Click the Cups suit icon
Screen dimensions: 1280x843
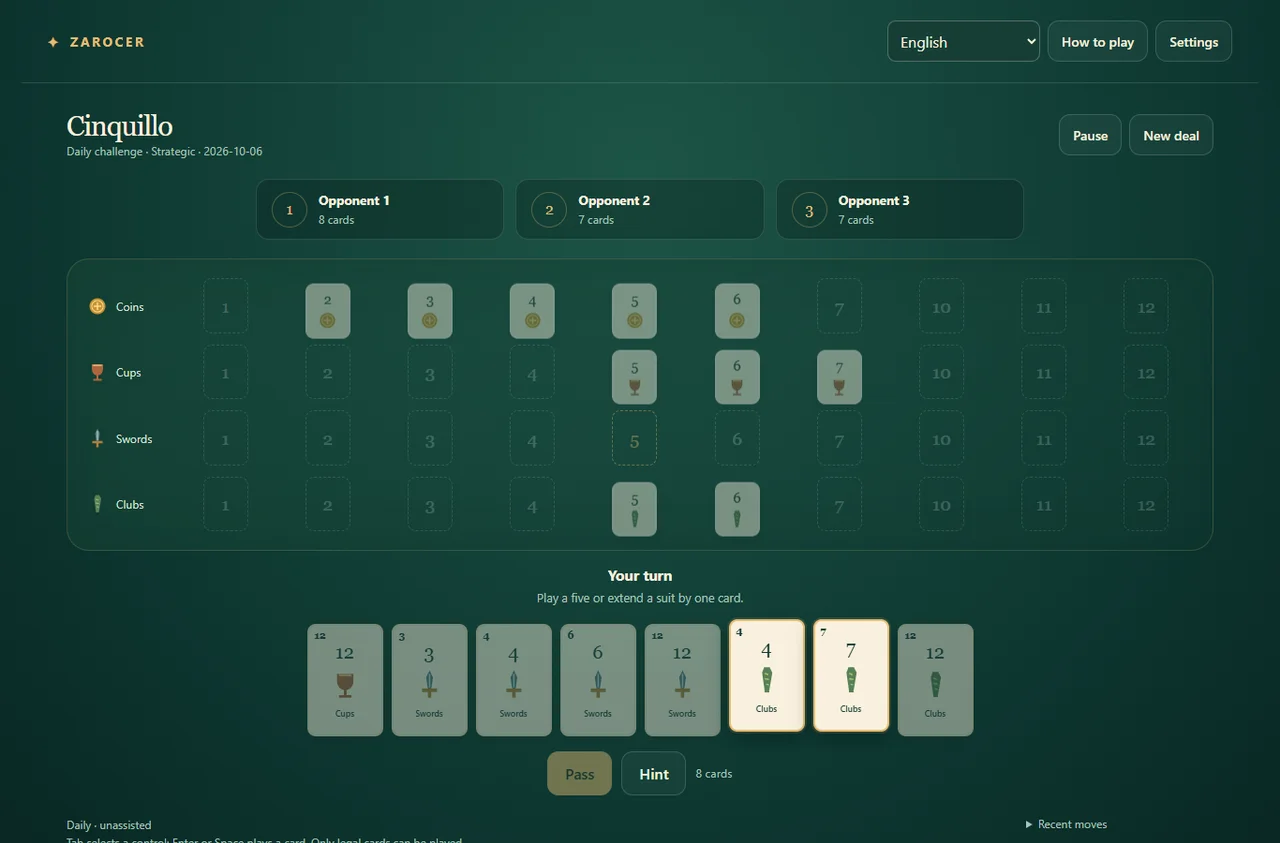pos(97,372)
